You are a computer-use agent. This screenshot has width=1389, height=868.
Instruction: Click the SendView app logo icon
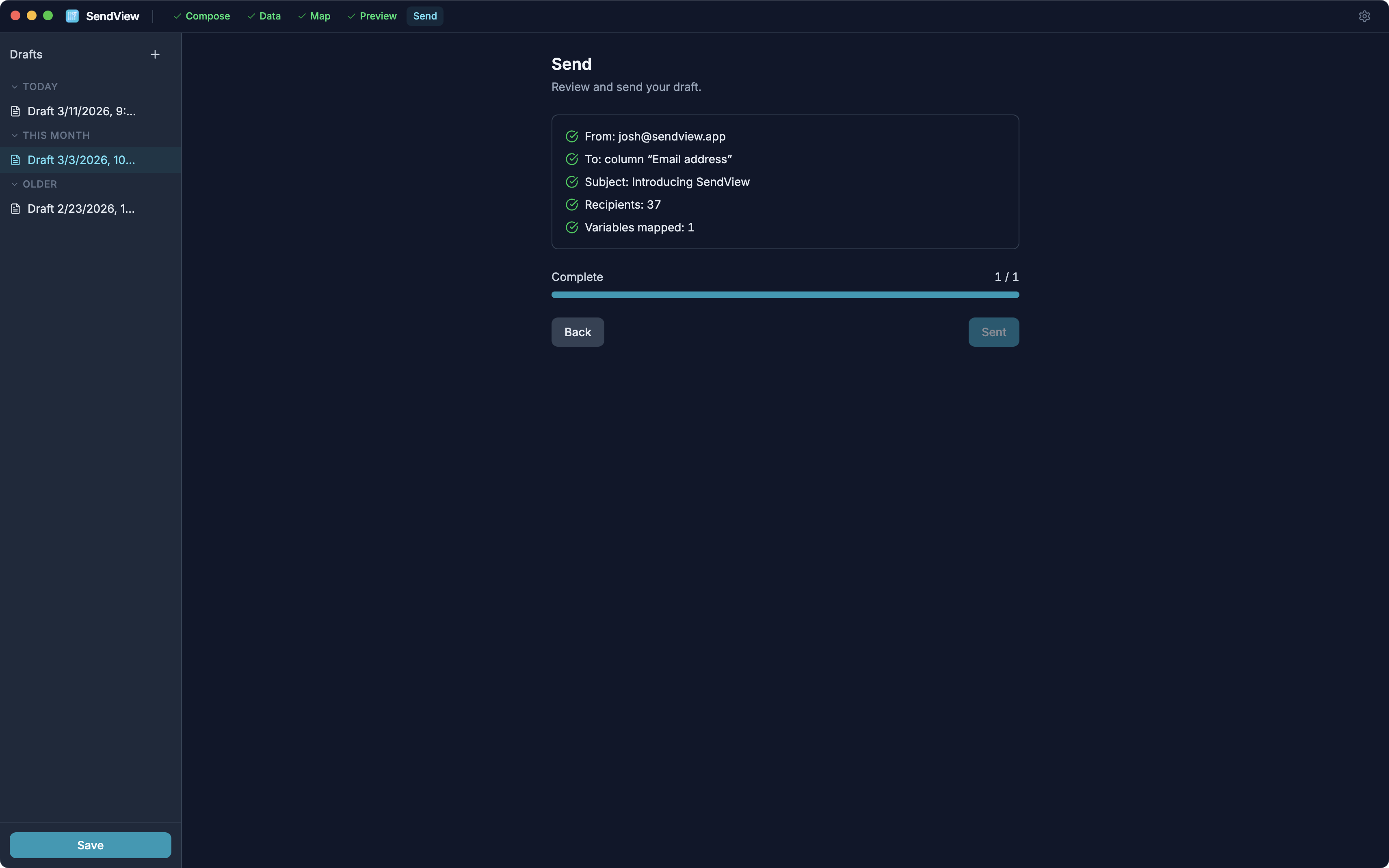(72, 16)
